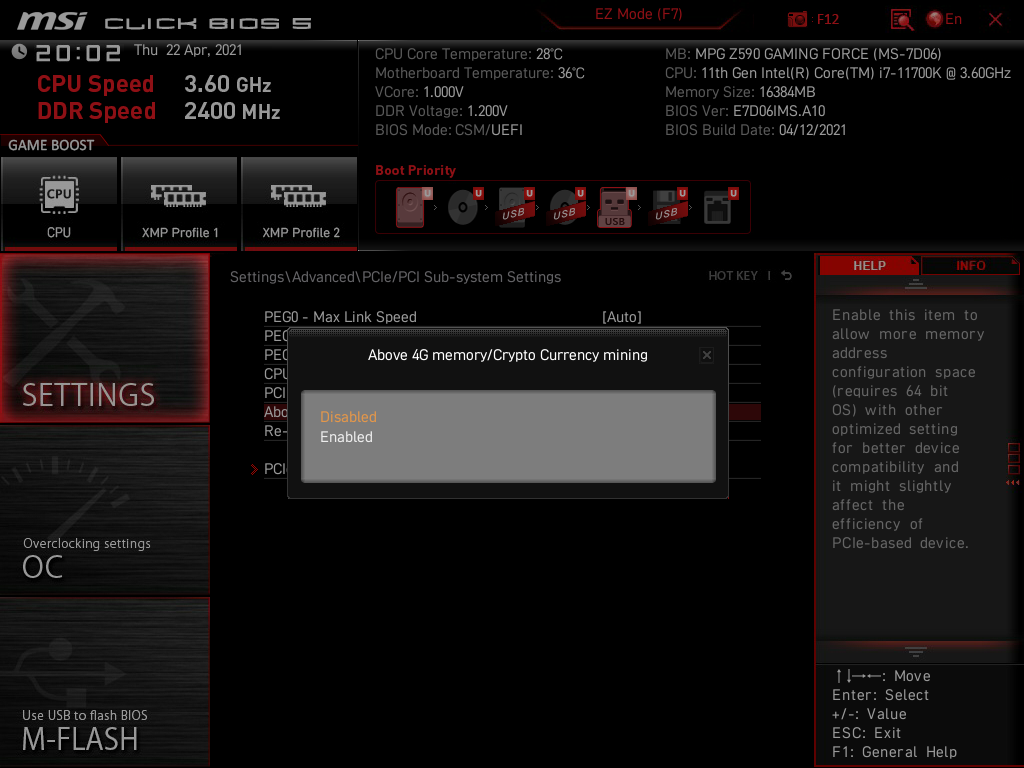
Task: Click the F1: General Help hint
Action: [x=894, y=752]
